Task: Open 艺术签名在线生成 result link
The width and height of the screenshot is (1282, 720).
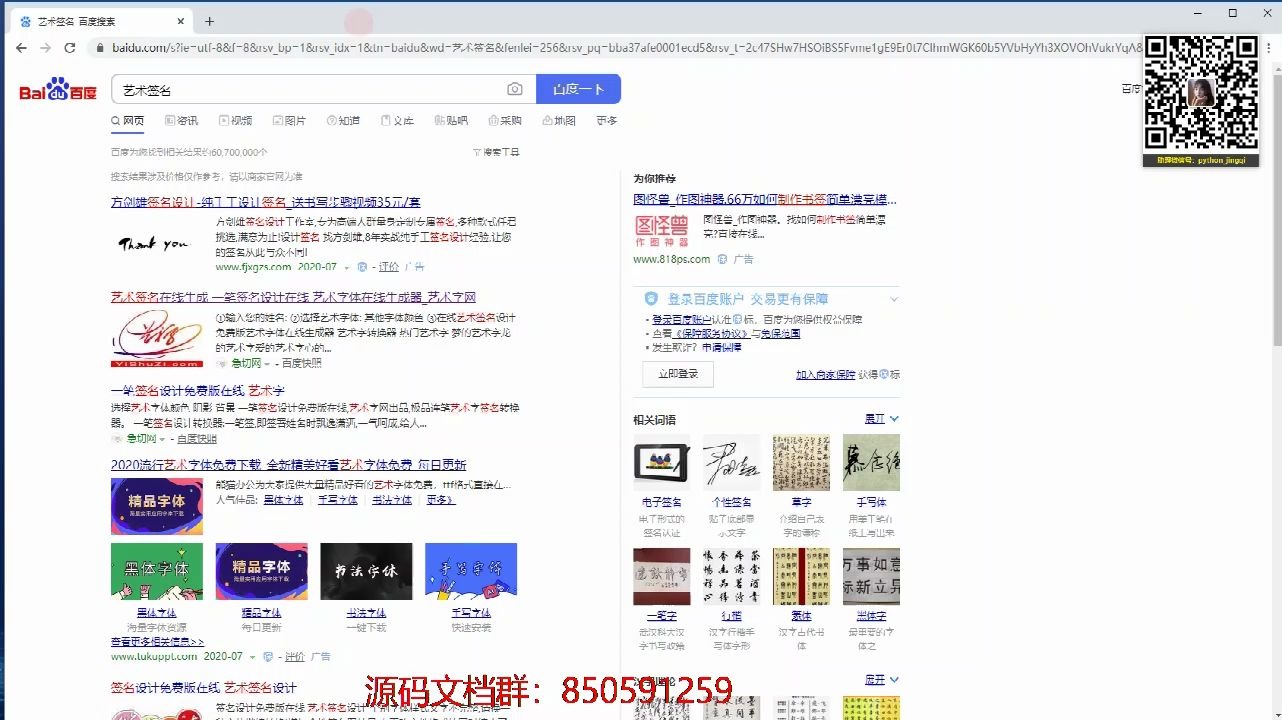Action: point(293,298)
